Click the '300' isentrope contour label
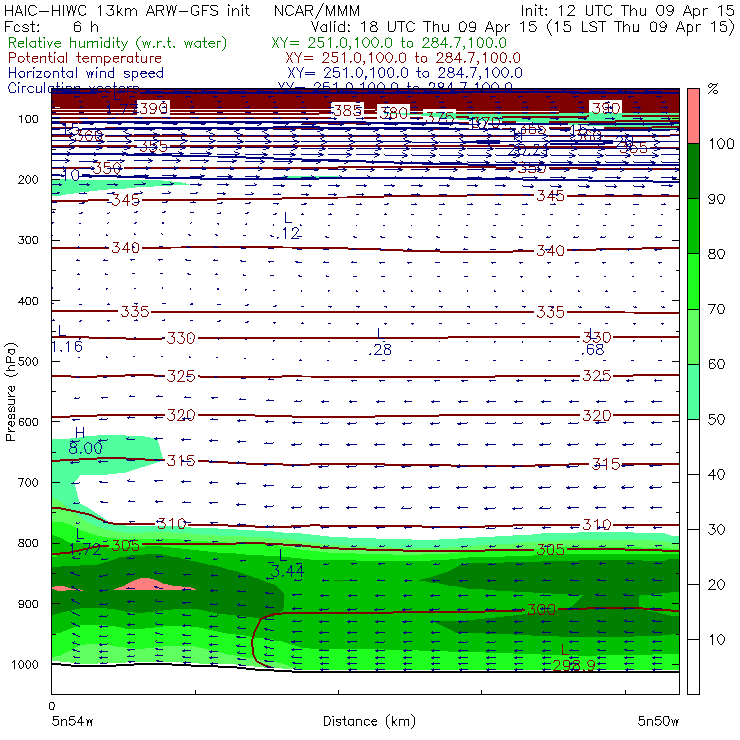Screen dimensions: 740x740 point(541,609)
